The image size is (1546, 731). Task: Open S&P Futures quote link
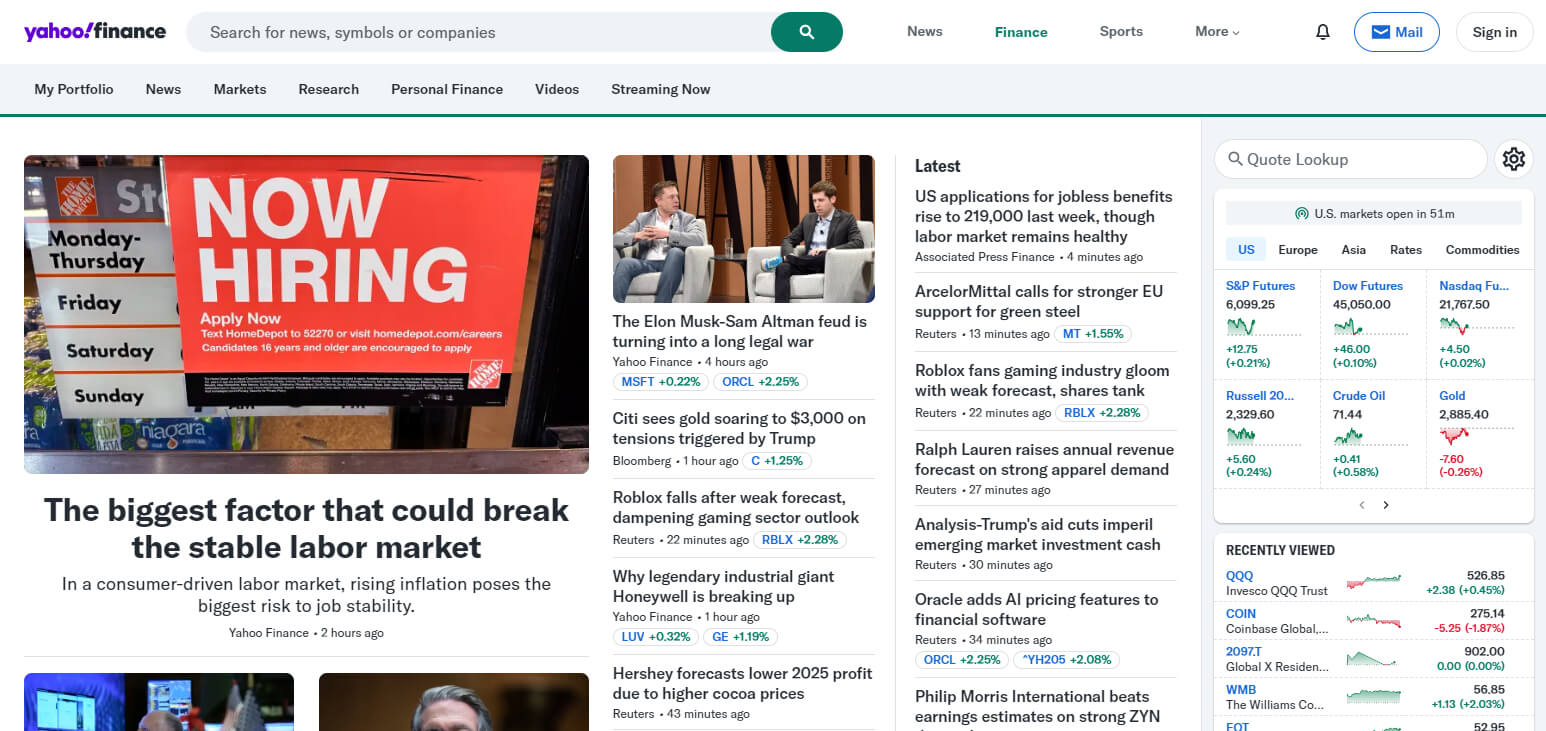(x=1260, y=286)
